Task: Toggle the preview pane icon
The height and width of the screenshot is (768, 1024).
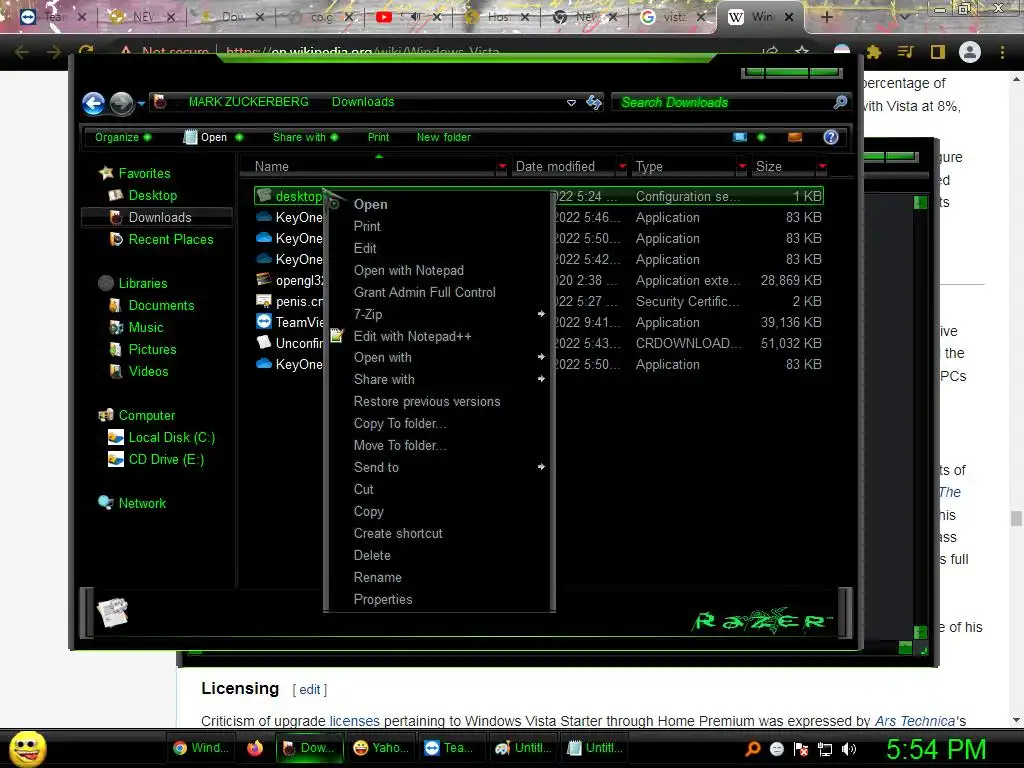Action: click(x=795, y=137)
